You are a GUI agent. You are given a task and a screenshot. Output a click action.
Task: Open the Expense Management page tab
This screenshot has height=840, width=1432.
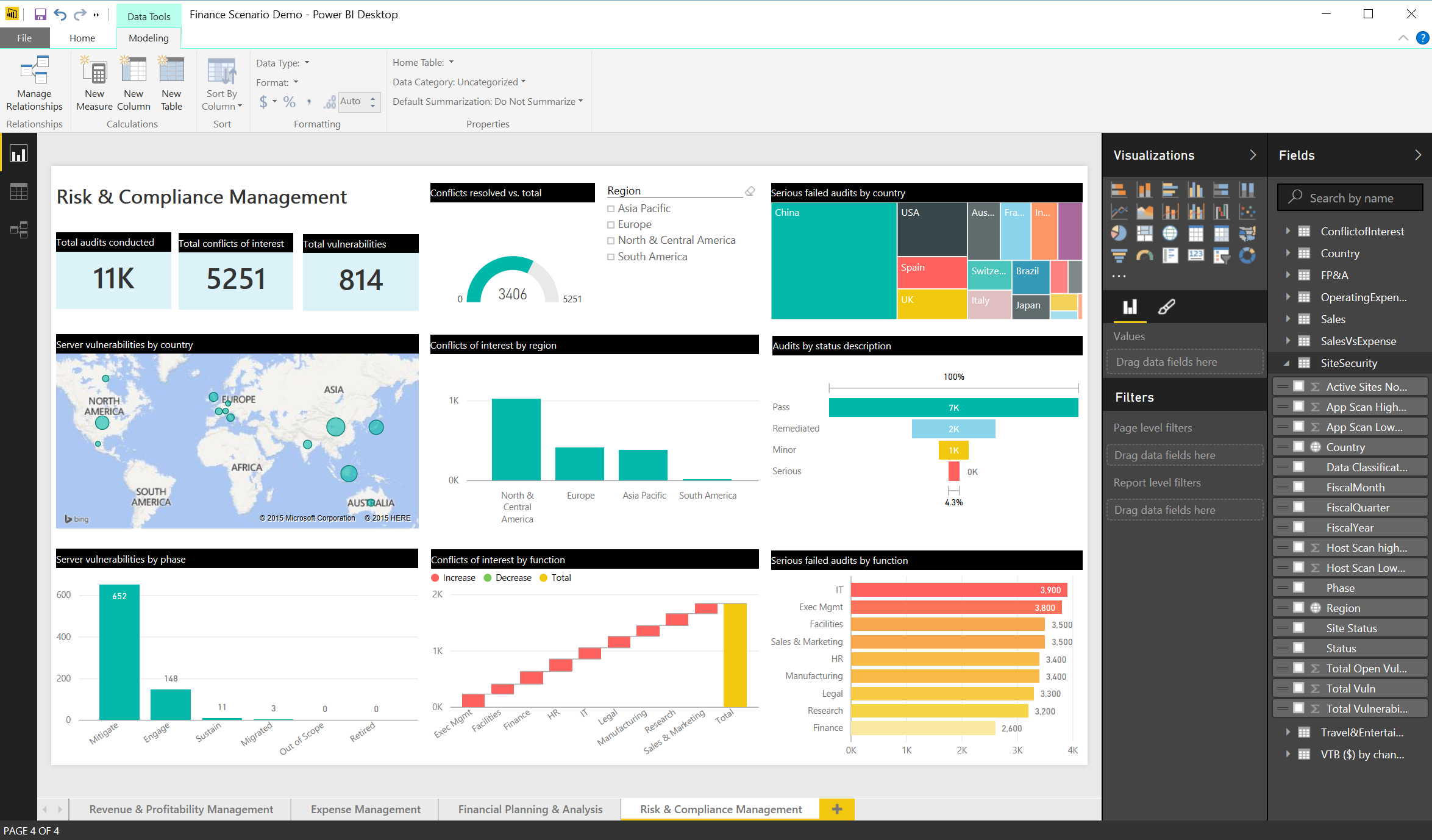click(365, 809)
